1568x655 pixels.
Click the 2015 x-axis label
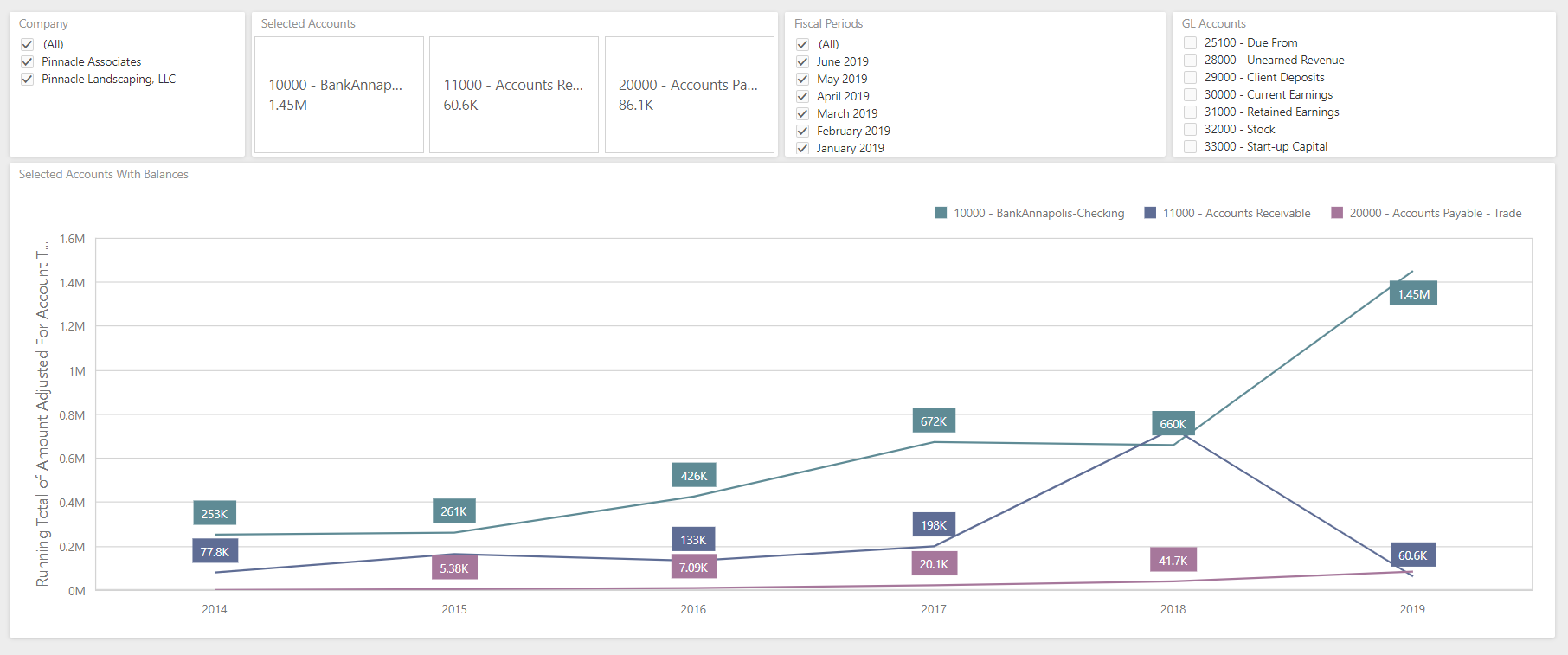[x=454, y=609]
